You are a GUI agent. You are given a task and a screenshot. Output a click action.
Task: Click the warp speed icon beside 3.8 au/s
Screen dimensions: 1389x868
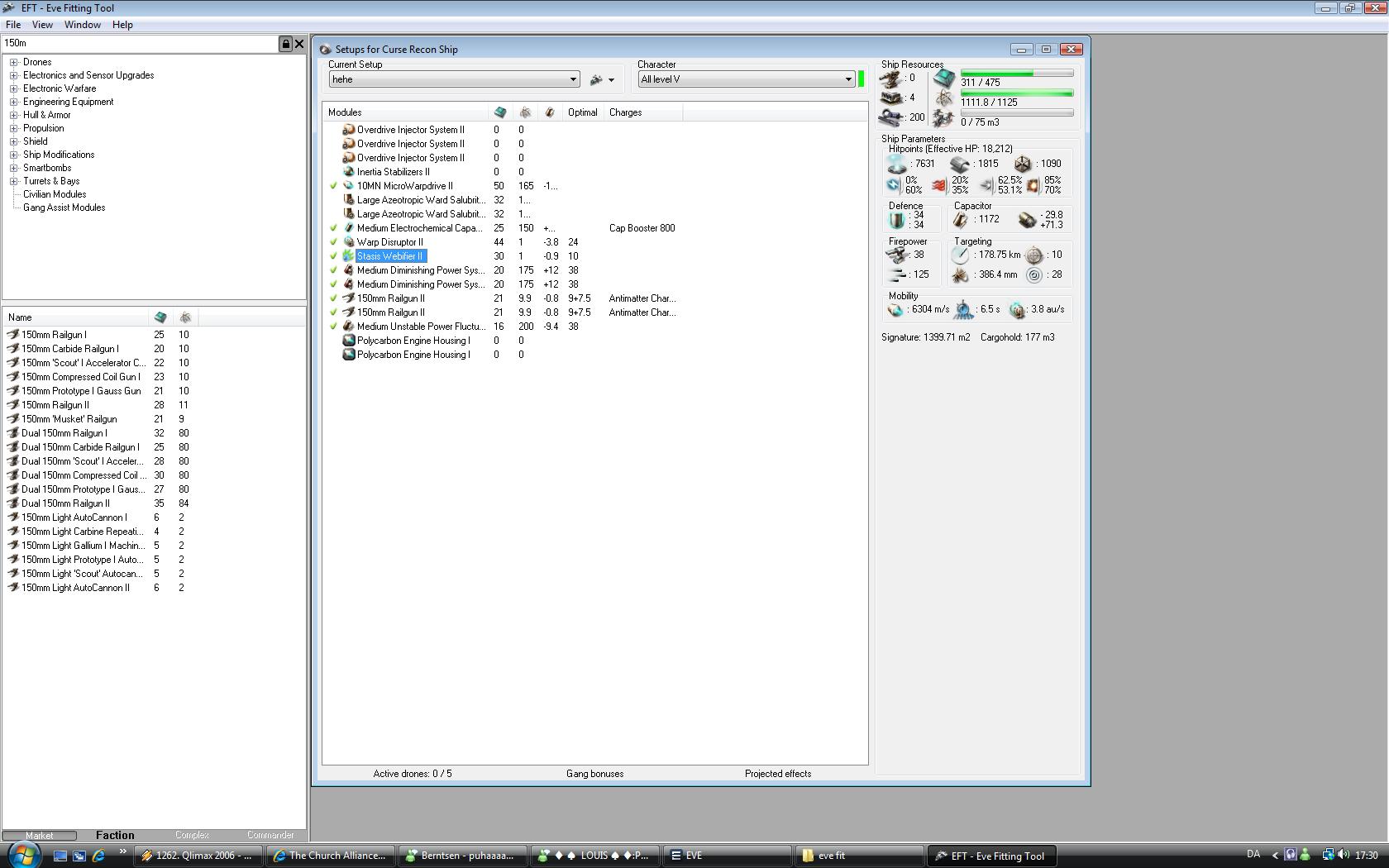click(1017, 310)
